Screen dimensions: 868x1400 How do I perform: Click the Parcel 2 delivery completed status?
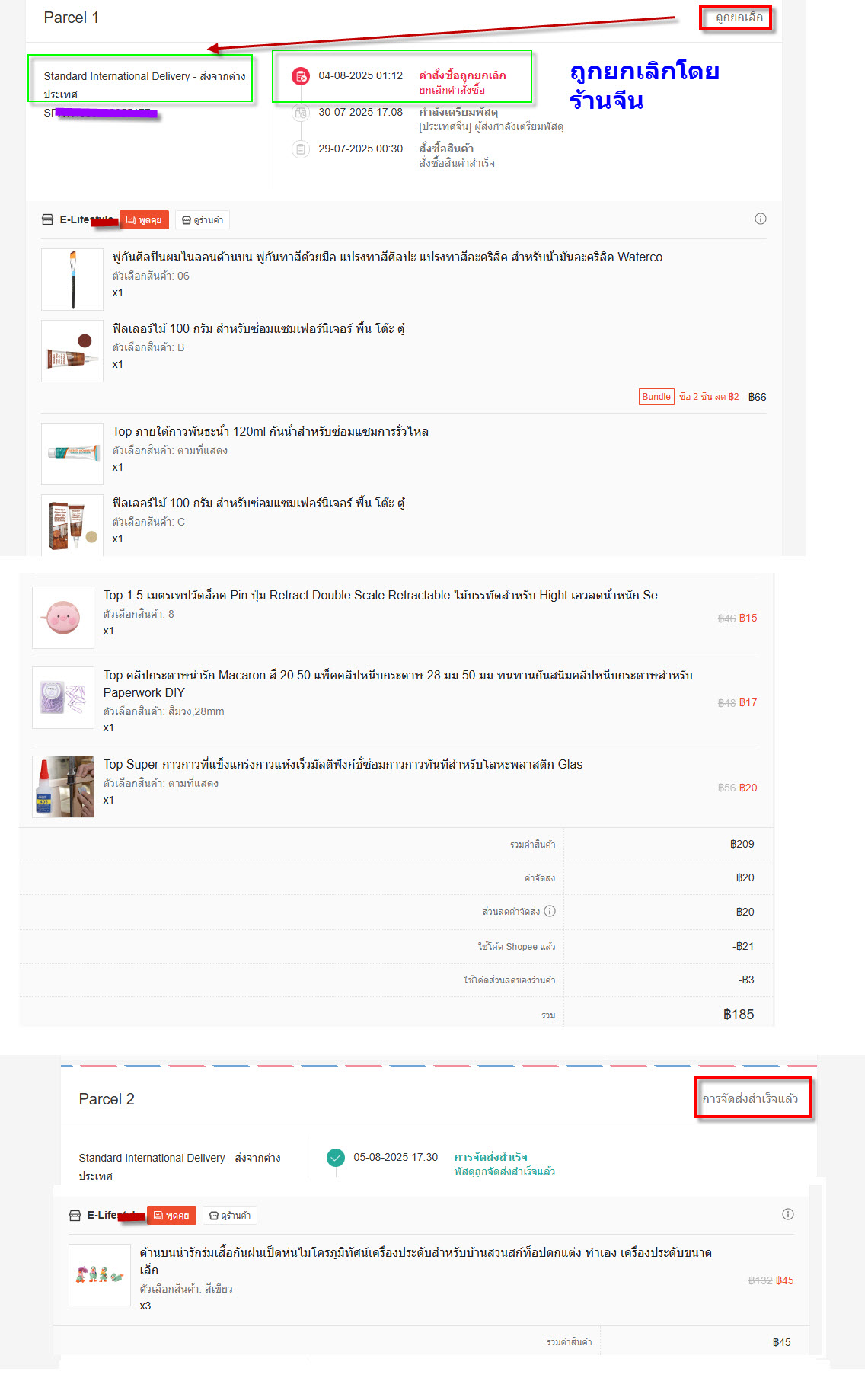pyautogui.click(x=750, y=1098)
